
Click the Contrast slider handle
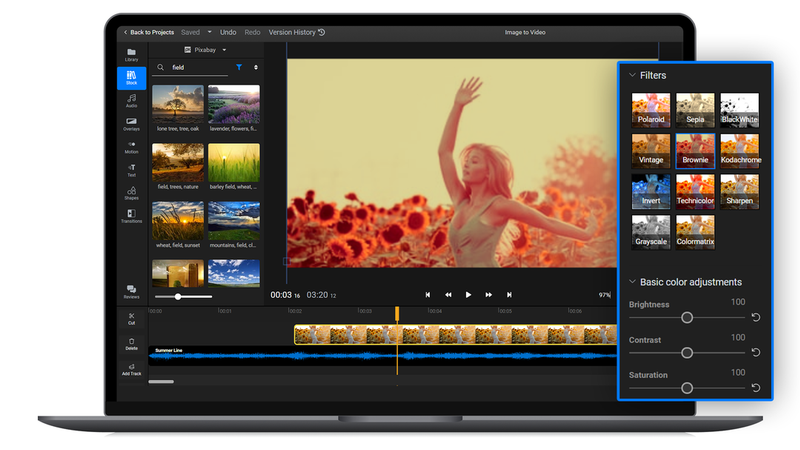coord(687,352)
